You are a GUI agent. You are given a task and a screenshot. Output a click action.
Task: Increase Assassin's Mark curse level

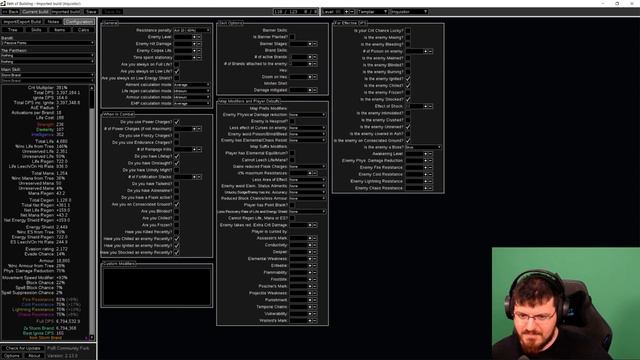pos(310,238)
